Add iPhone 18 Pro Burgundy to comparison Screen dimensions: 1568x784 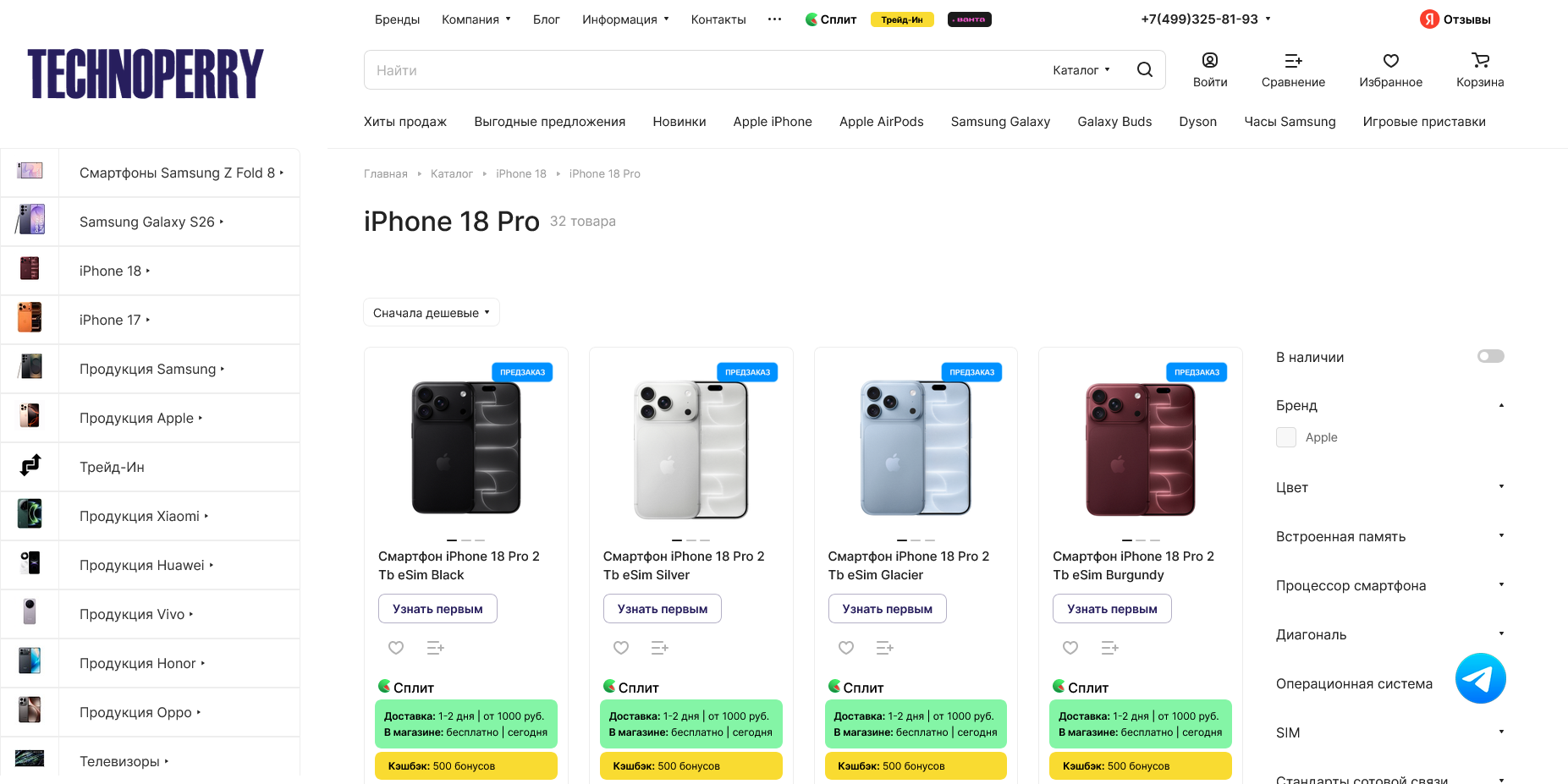coord(1109,648)
